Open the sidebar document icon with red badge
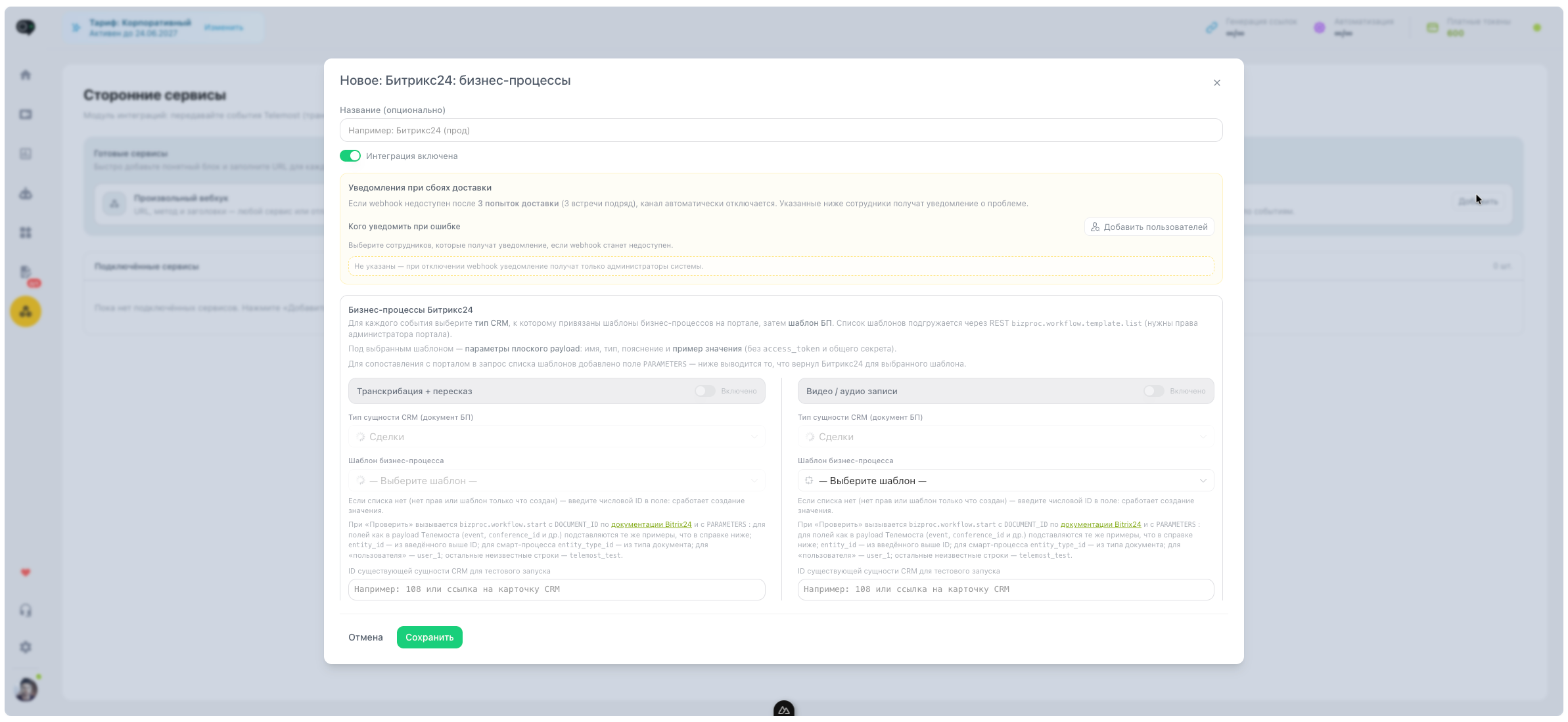 point(26,272)
